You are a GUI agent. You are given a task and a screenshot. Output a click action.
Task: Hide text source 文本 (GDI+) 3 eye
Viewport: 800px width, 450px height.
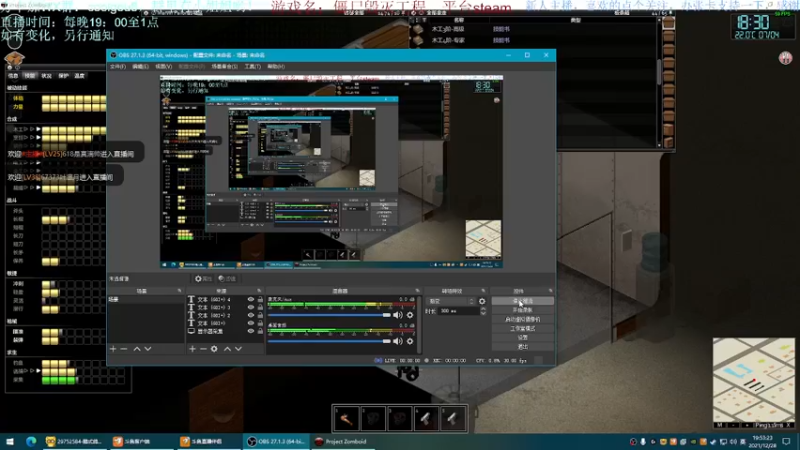click(x=251, y=308)
